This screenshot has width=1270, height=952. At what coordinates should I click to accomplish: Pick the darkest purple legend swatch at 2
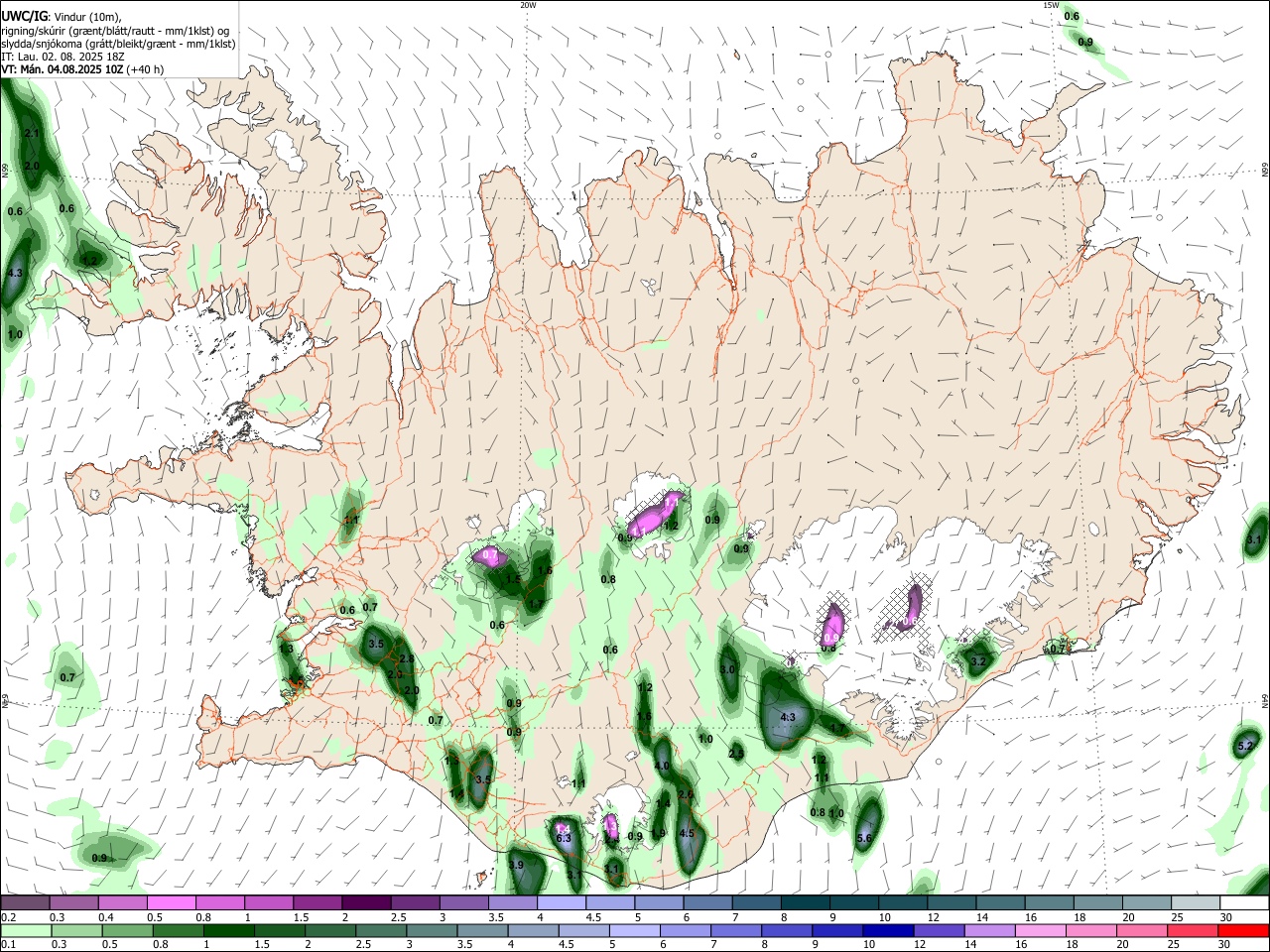[366, 903]
